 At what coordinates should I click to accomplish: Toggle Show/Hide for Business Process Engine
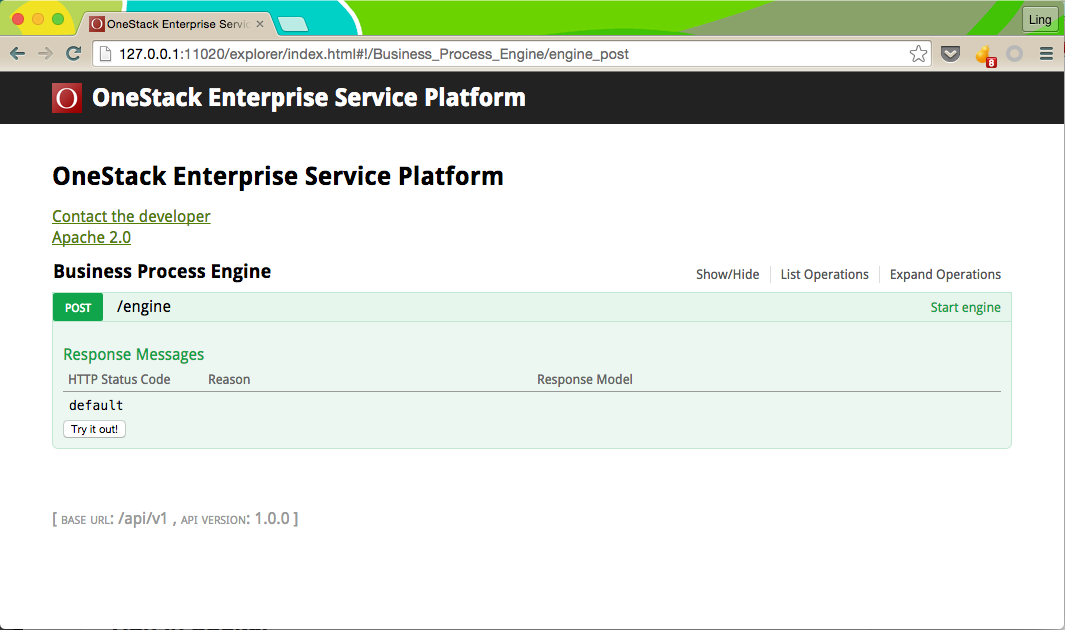[727, 274]
